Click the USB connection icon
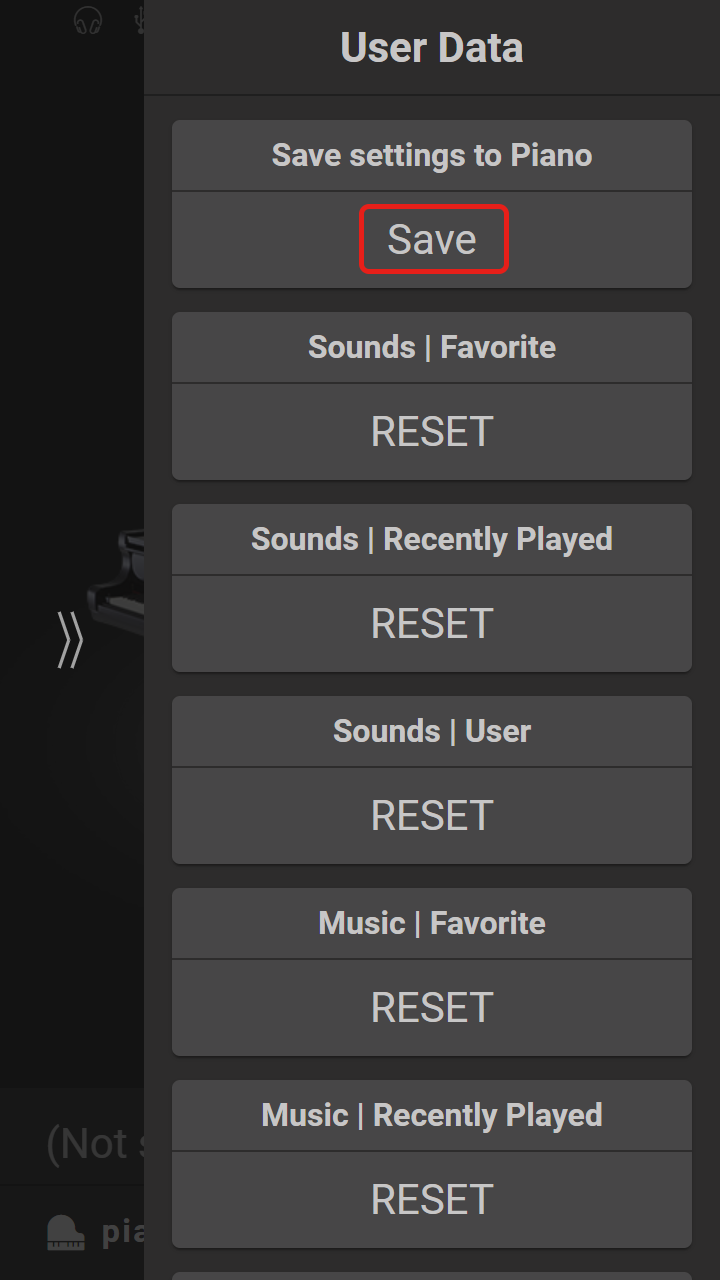Viewport: 720px width, 1280px height. click(x=140, y=20)
